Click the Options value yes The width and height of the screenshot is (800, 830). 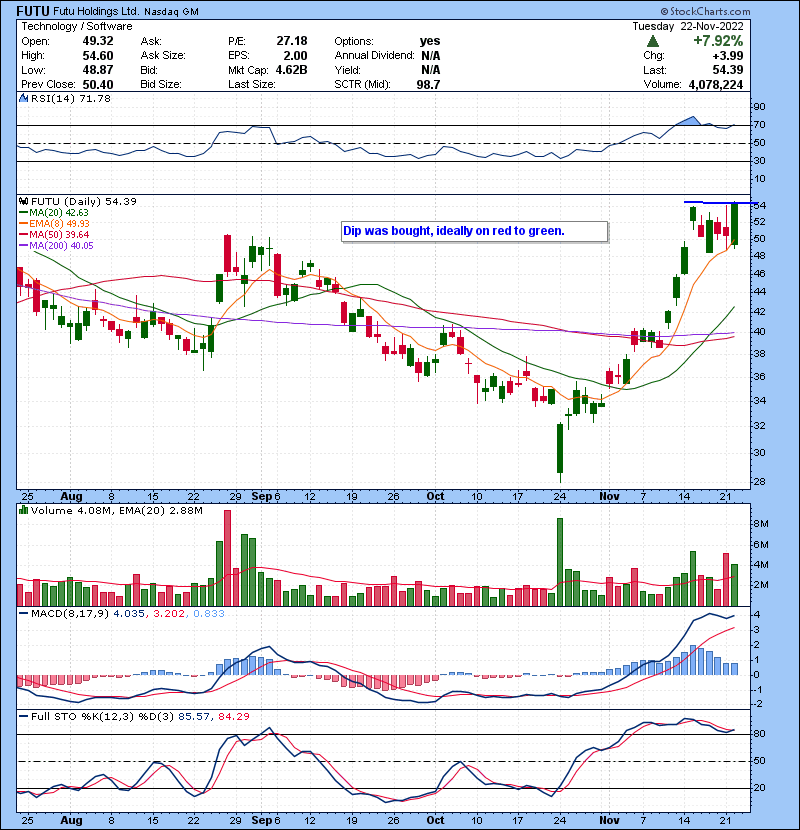(x=429, y=41)
